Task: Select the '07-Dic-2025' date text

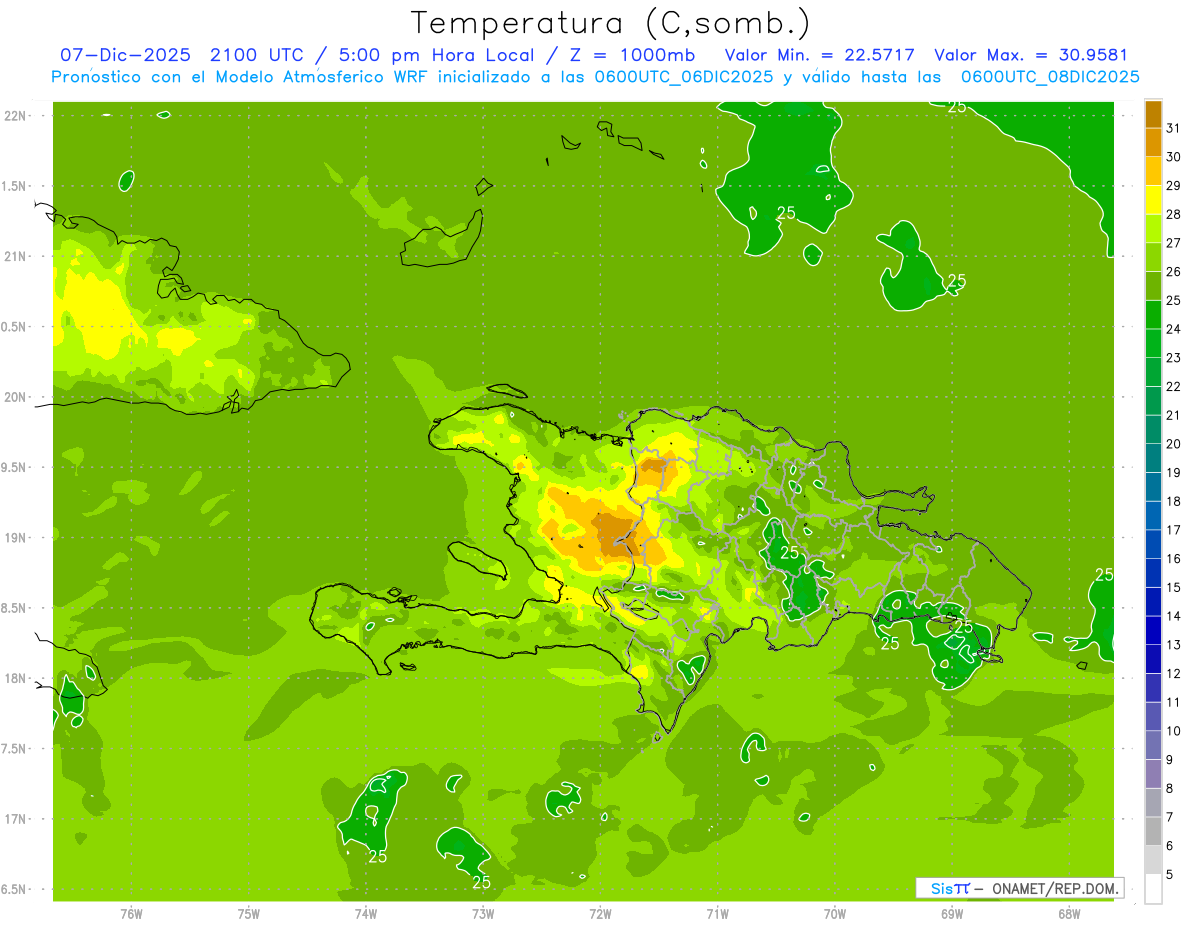Action: click(x=125, y=55)
